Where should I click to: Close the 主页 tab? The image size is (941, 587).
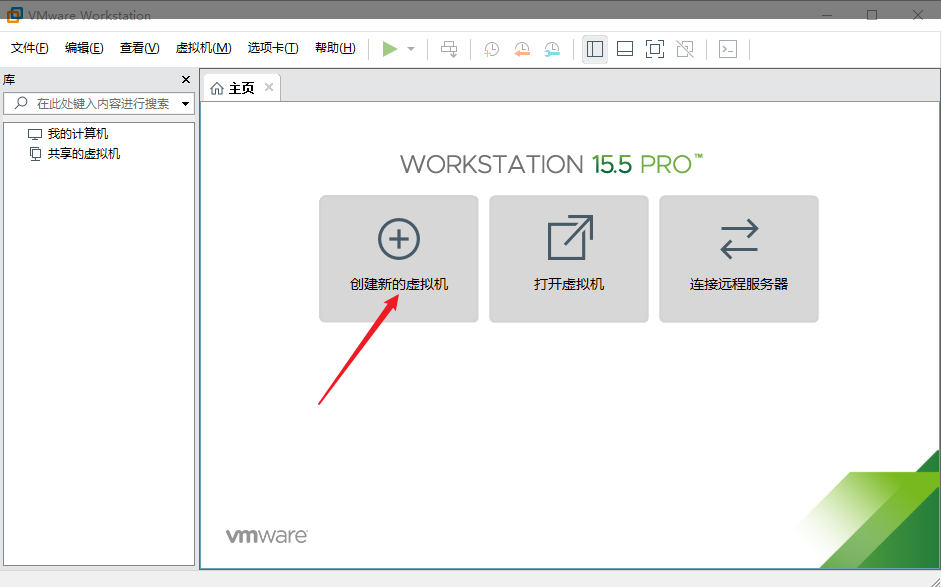coord(269,87)
